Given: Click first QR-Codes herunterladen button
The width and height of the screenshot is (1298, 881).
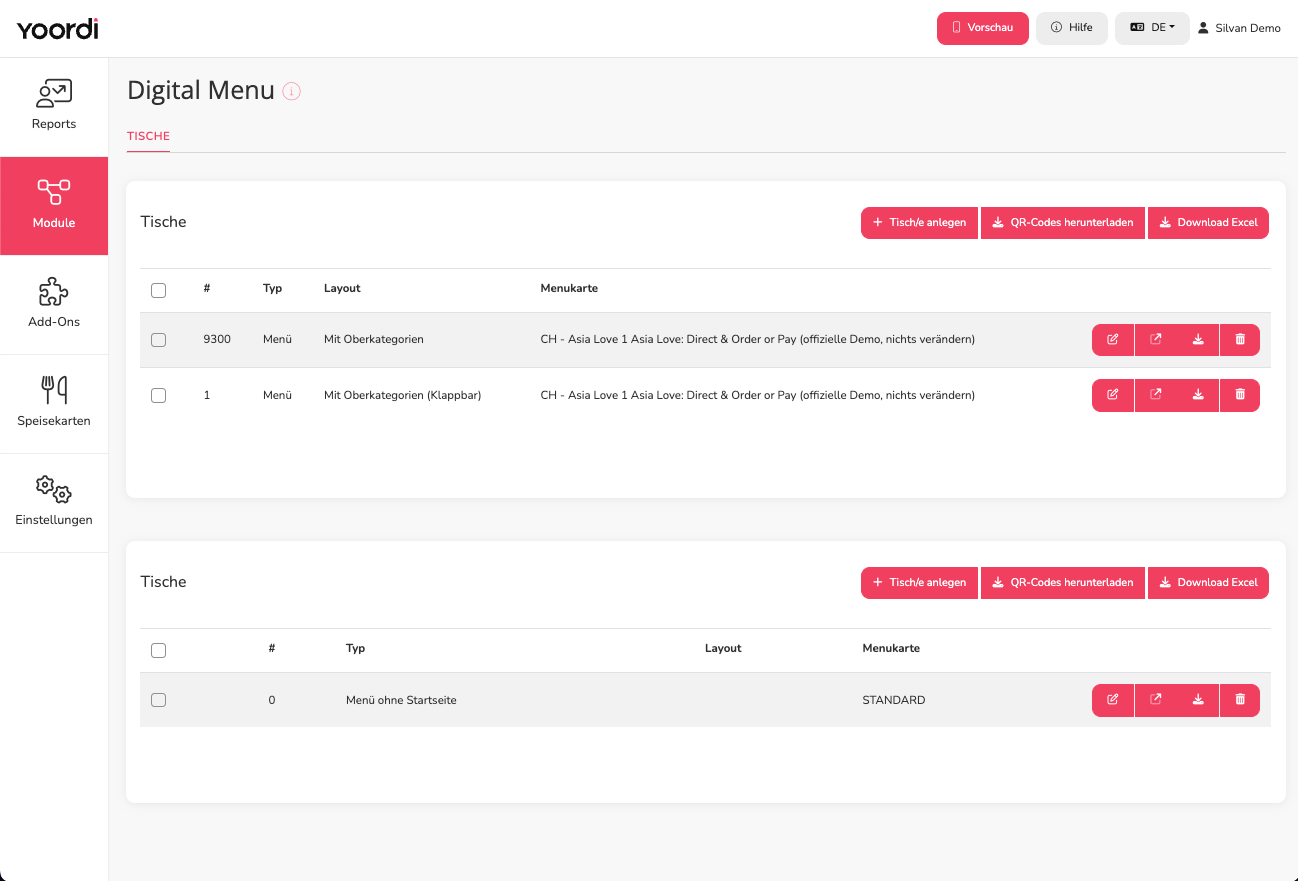Looking at the screenshot, I should click(1063, 222).
